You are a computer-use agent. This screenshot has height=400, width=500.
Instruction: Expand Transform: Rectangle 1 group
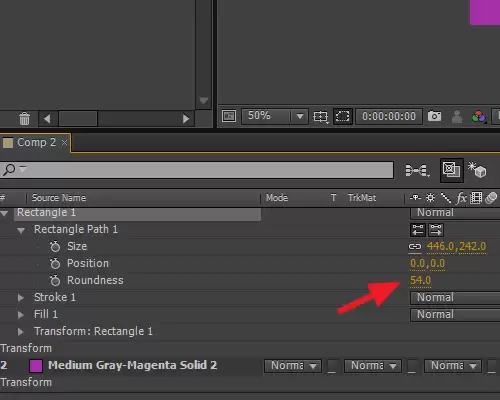click(x=21, y=332)
